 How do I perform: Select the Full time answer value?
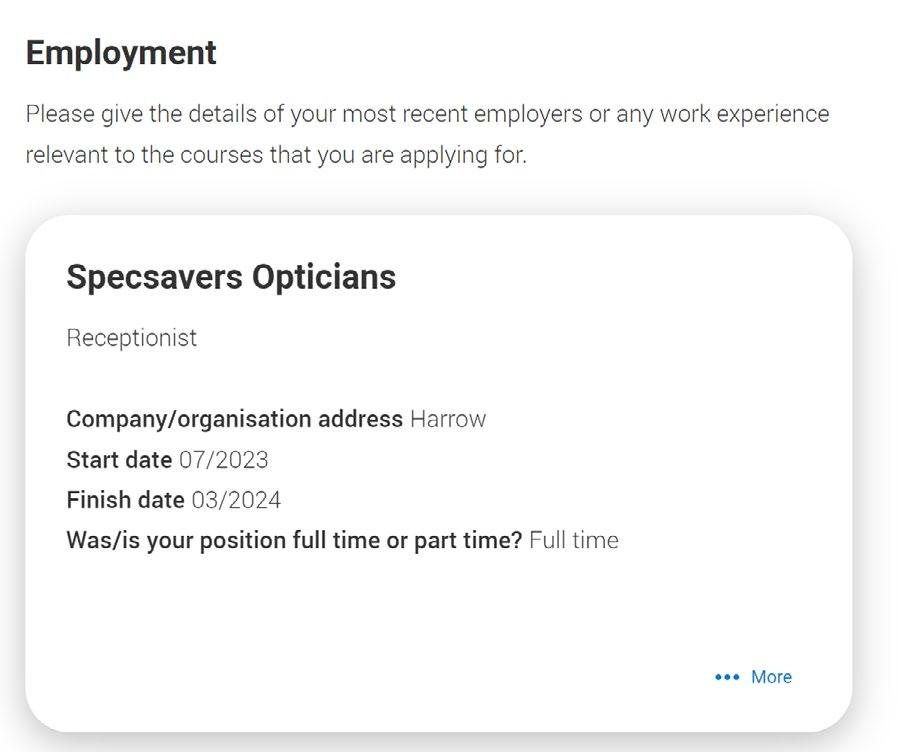click(x=574, y=541)
